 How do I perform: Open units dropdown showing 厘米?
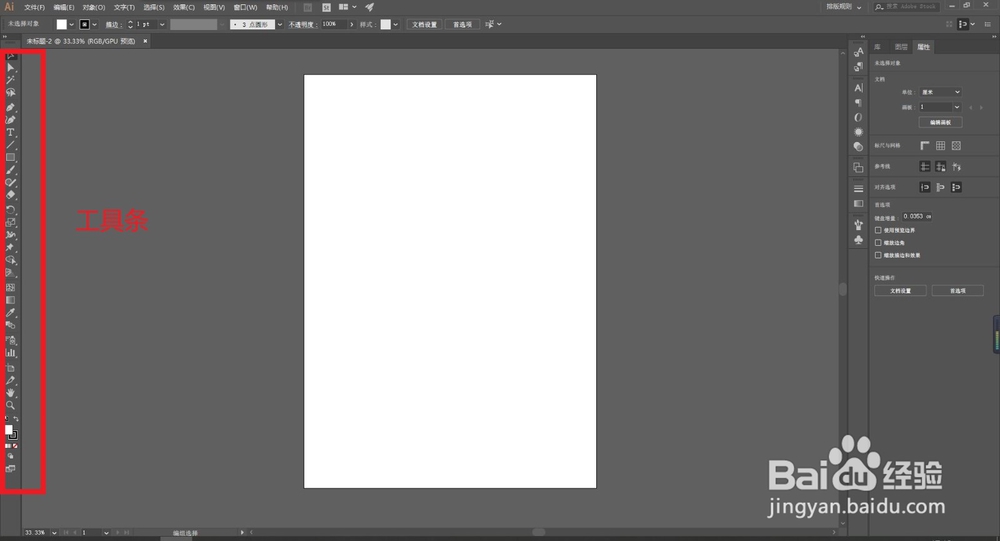point(940,92)
